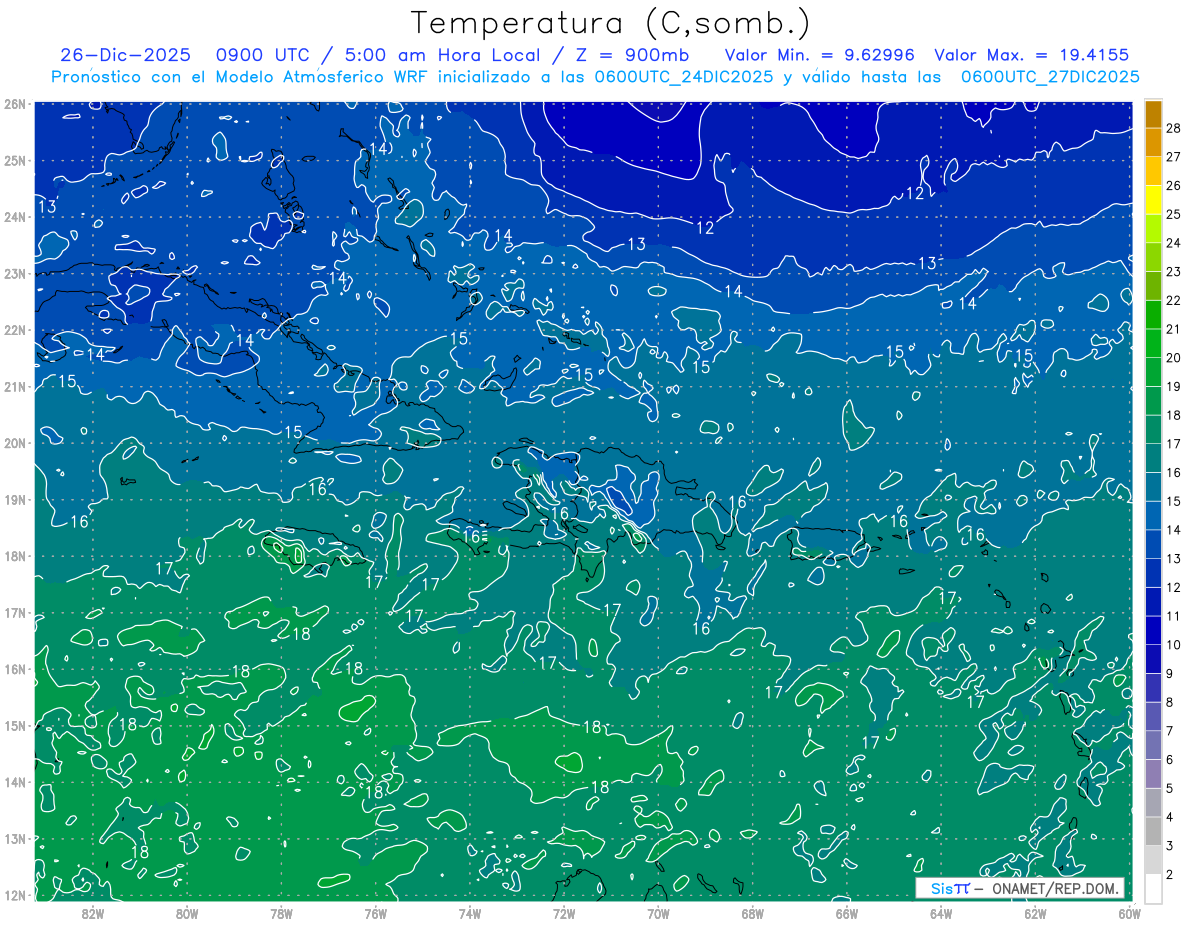The height and width of the screenshot is (927, 1200).
Task: Click the longitude axis label '60W'
Action: coord(1129,913)
